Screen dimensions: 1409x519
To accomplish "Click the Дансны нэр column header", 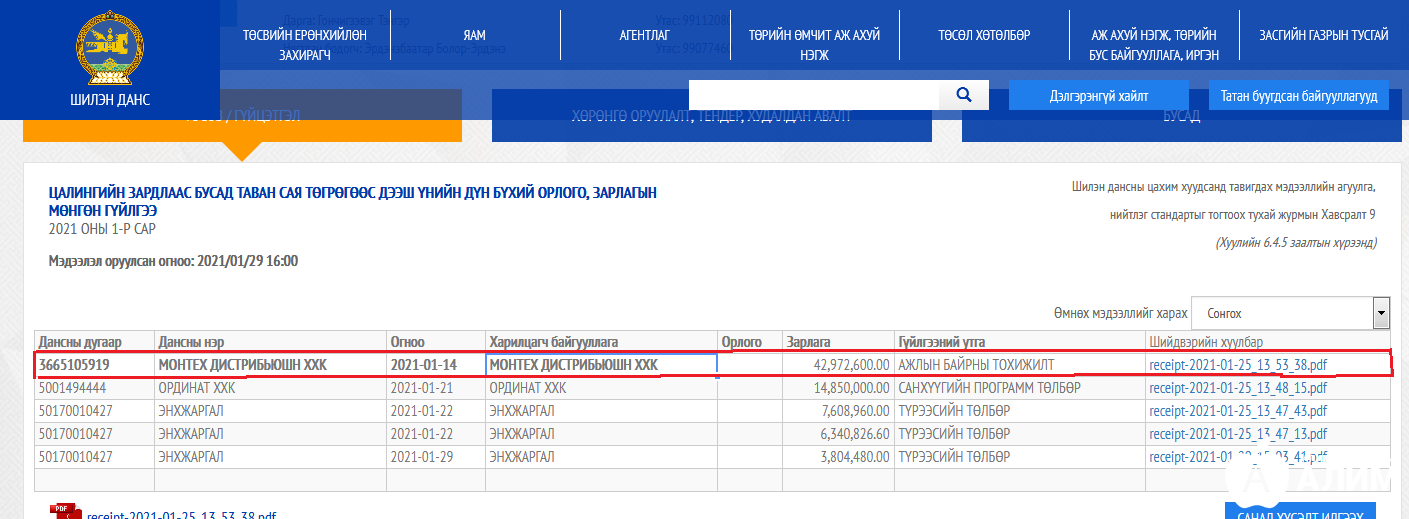I will click(x=271, y=342).
